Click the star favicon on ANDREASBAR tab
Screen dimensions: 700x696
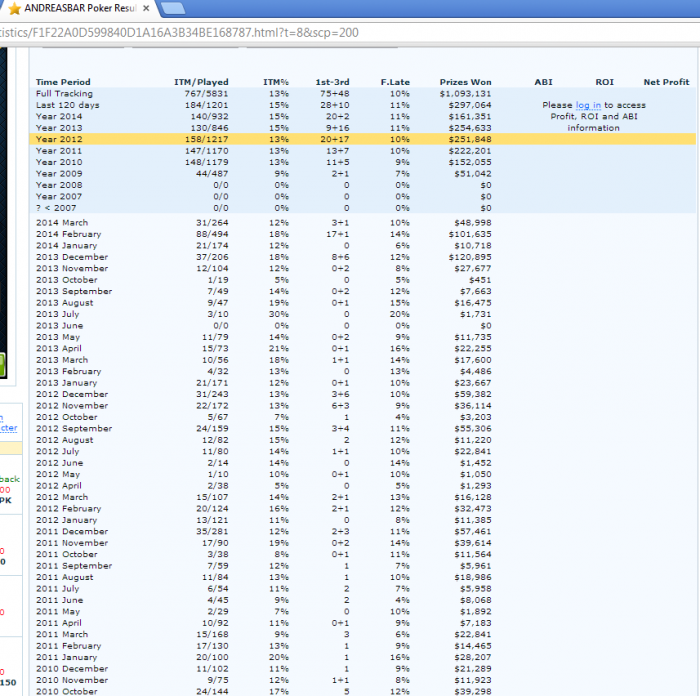coord(14,8)
